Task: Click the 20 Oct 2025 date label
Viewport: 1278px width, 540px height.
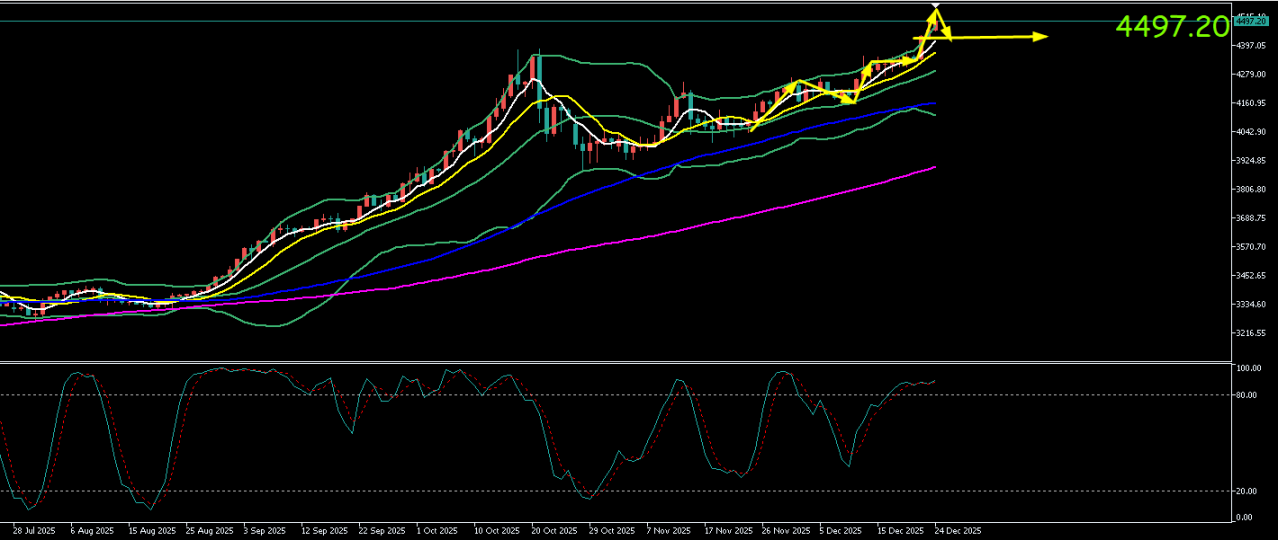Action: [556, 529]
